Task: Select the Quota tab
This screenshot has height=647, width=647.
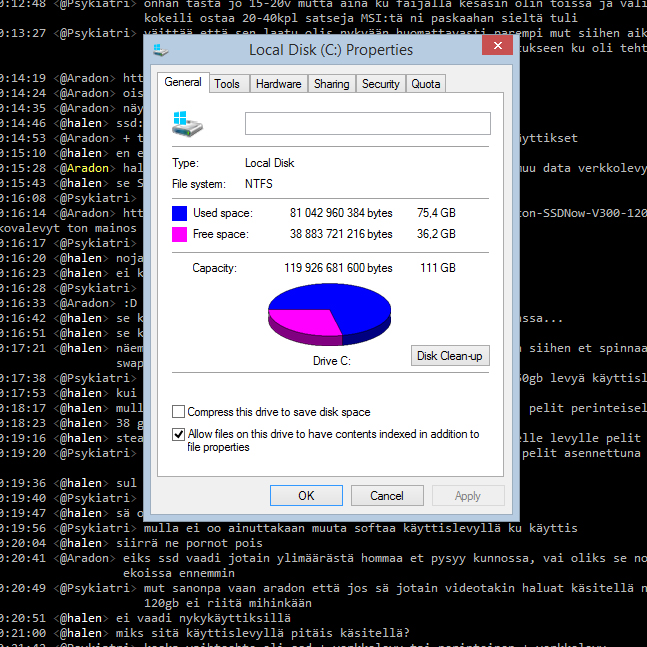Action: (x=426, y=84)
